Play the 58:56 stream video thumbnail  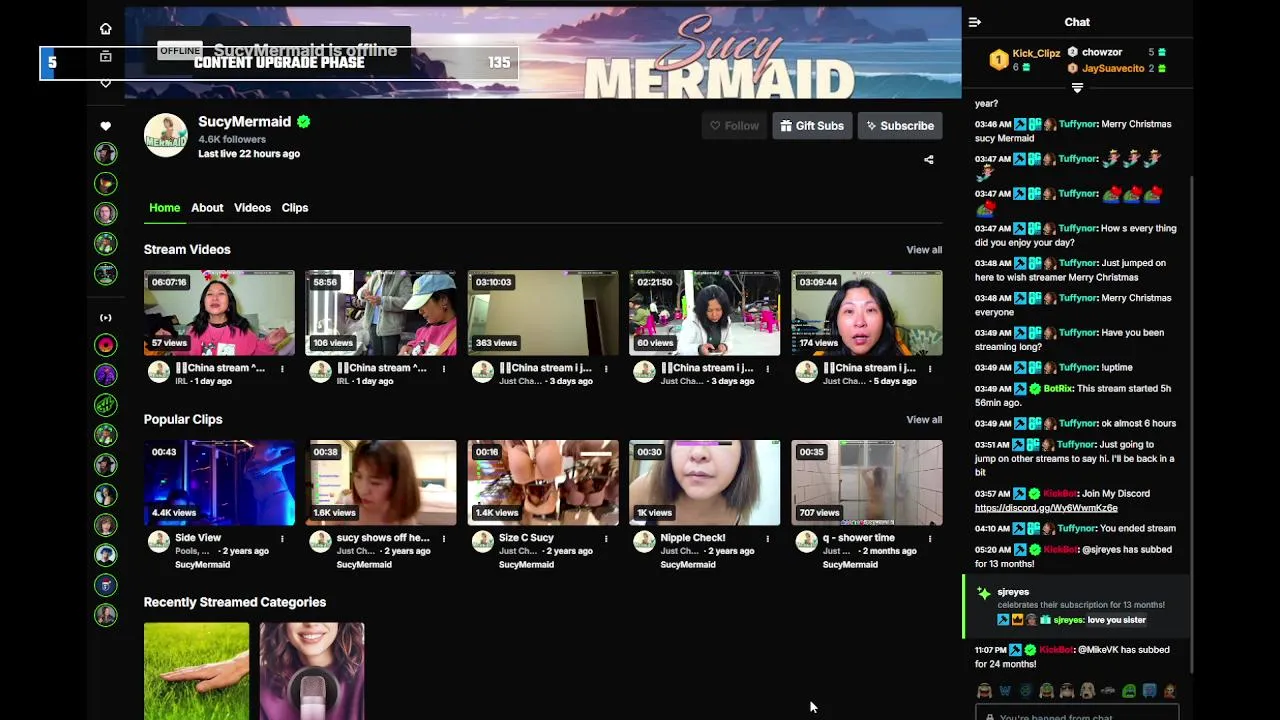point(381,313)
